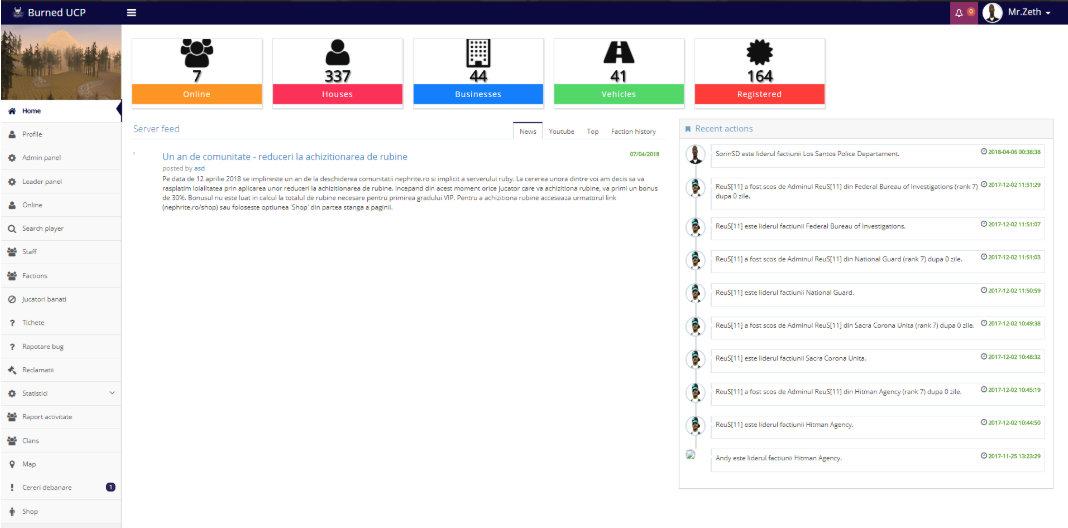
Task: Open the Top tab in Server feed
Action: pos(593,131)
